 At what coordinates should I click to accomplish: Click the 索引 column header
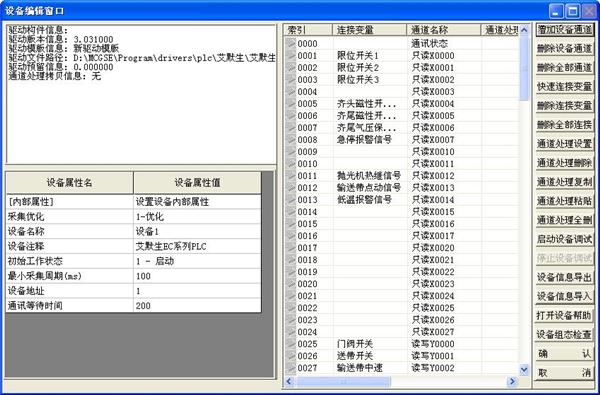click(x=308, y=30)
